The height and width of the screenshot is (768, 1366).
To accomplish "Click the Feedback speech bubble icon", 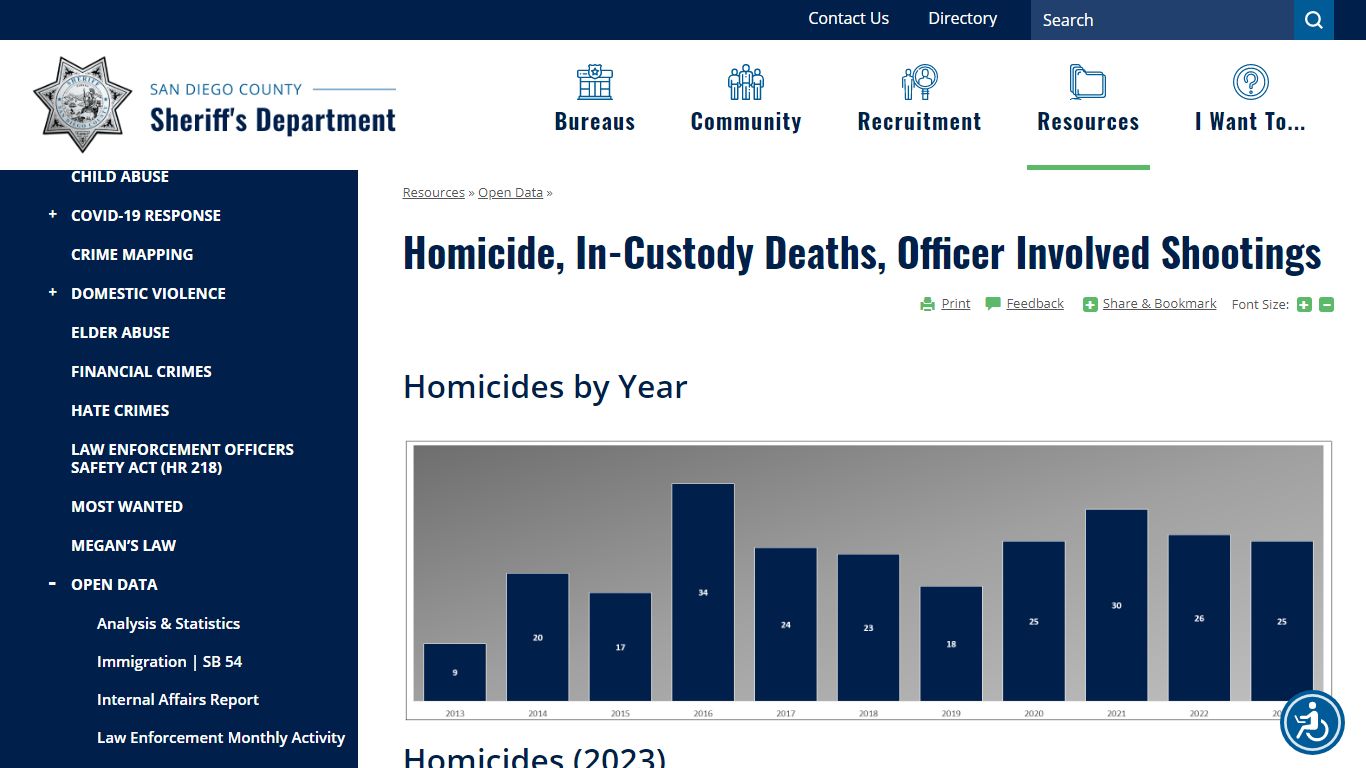I will pos(993,303).
